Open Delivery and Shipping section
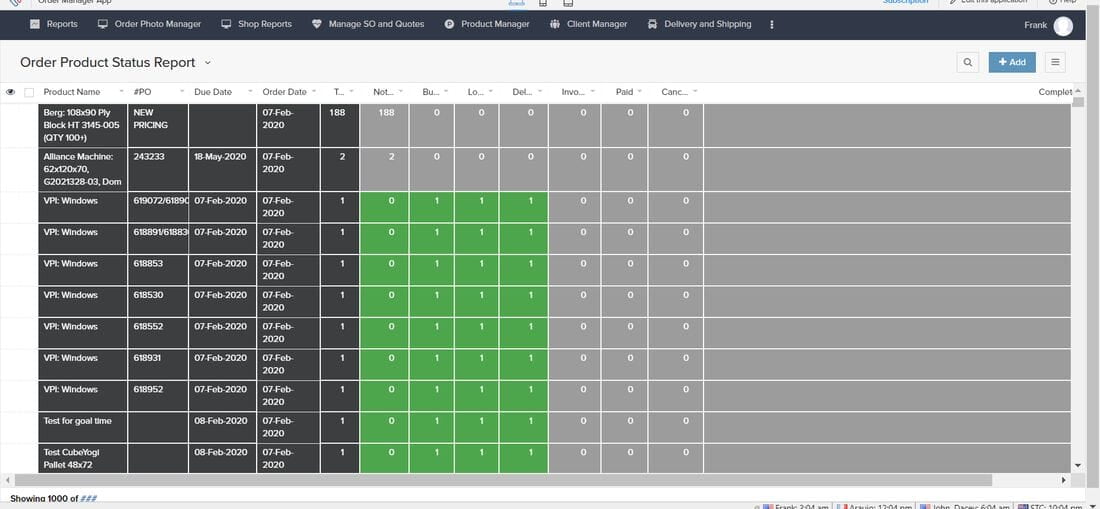Viewport: 1100px width, 509px height. (699, 24)
